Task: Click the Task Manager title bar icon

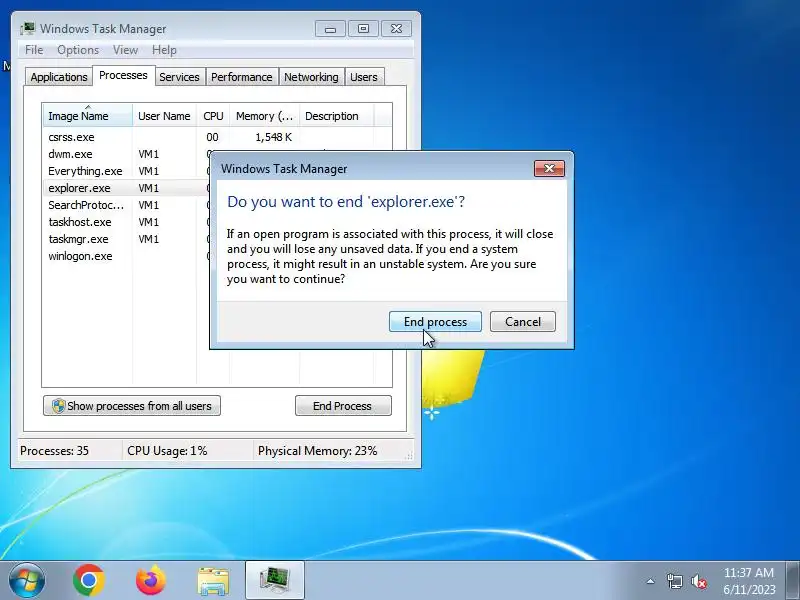Action: tap(28, 29)
